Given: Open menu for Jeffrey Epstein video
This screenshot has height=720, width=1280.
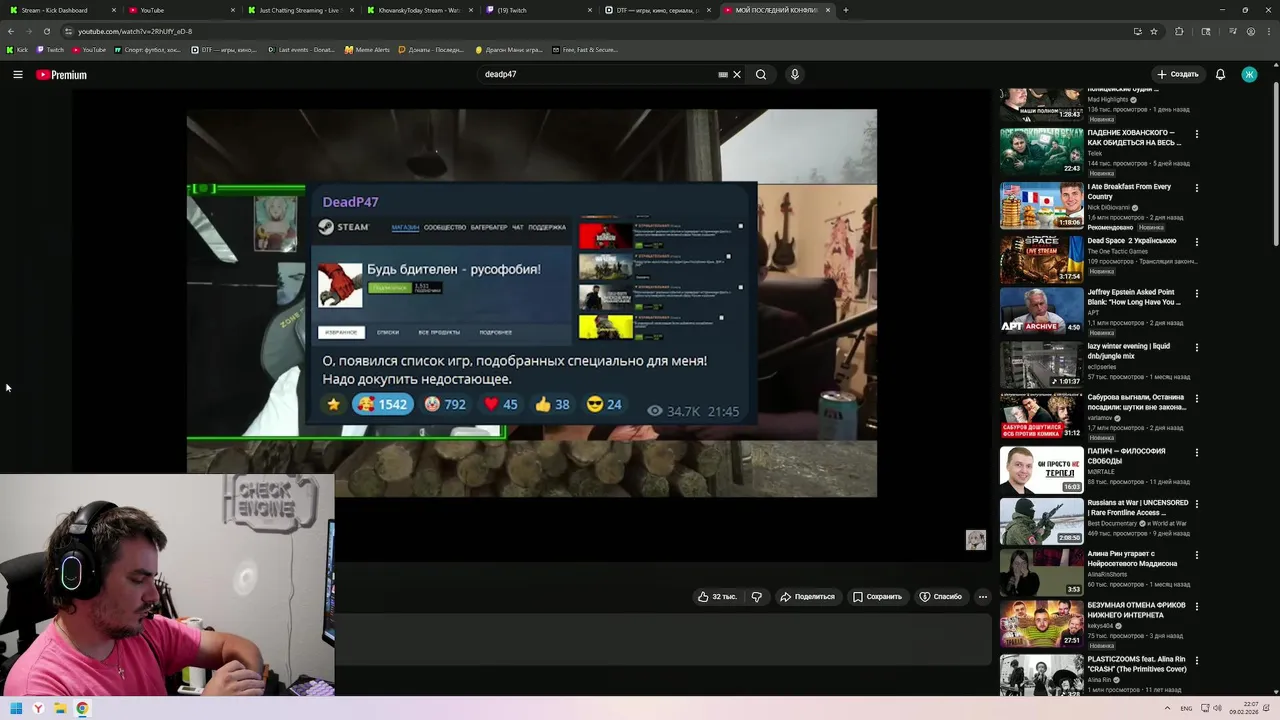Looking at the screenshot, I should [1196, 294].
